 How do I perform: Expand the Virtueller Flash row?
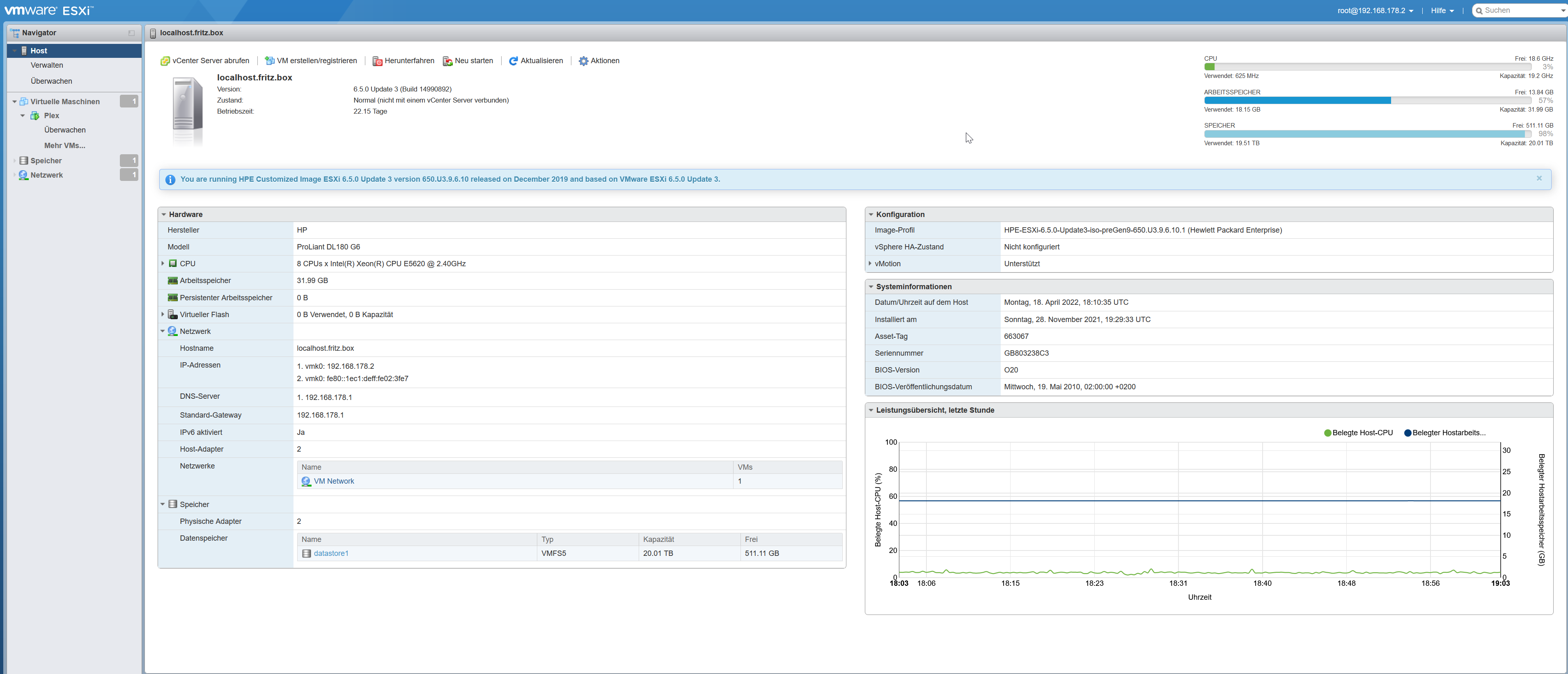click(x=163, y=315)
